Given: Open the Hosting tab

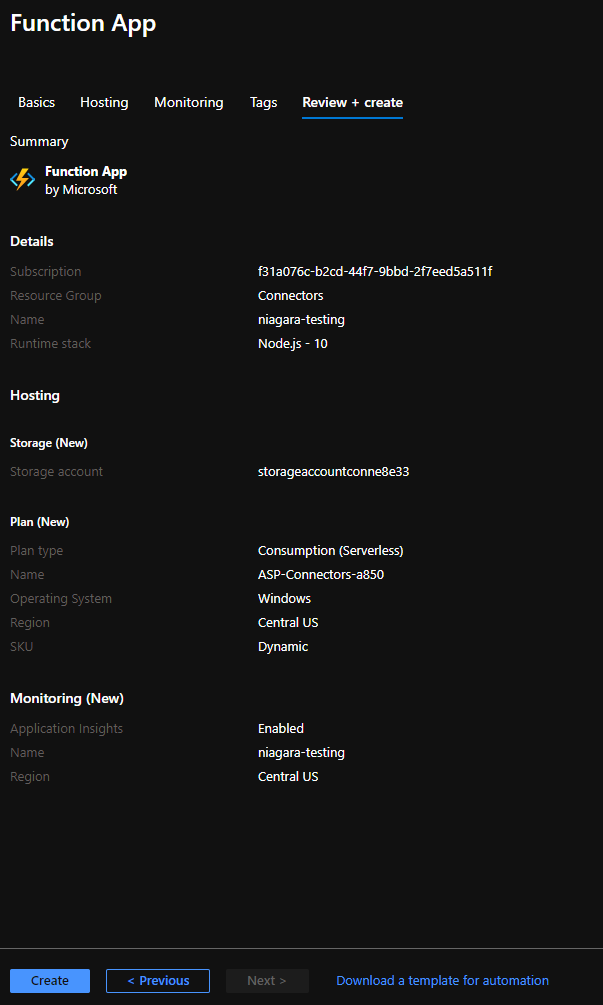Looking at the screenshot, I should click(x=104, y=102).
